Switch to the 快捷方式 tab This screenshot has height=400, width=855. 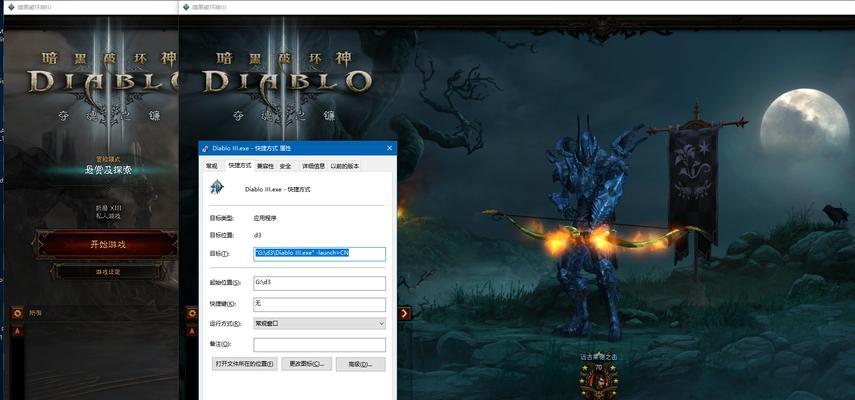239,165
